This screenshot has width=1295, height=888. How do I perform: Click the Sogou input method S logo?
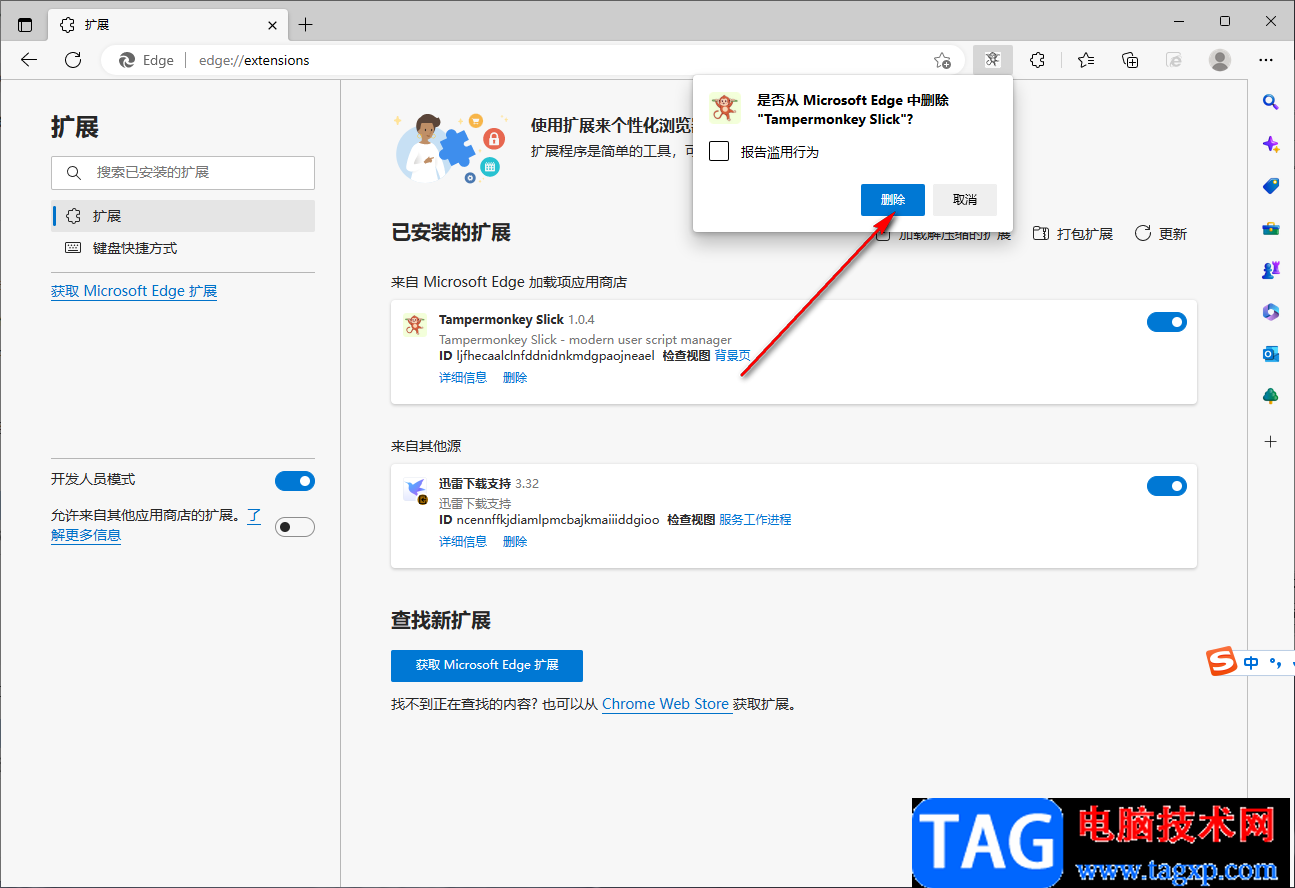[x=1221, y=662]
